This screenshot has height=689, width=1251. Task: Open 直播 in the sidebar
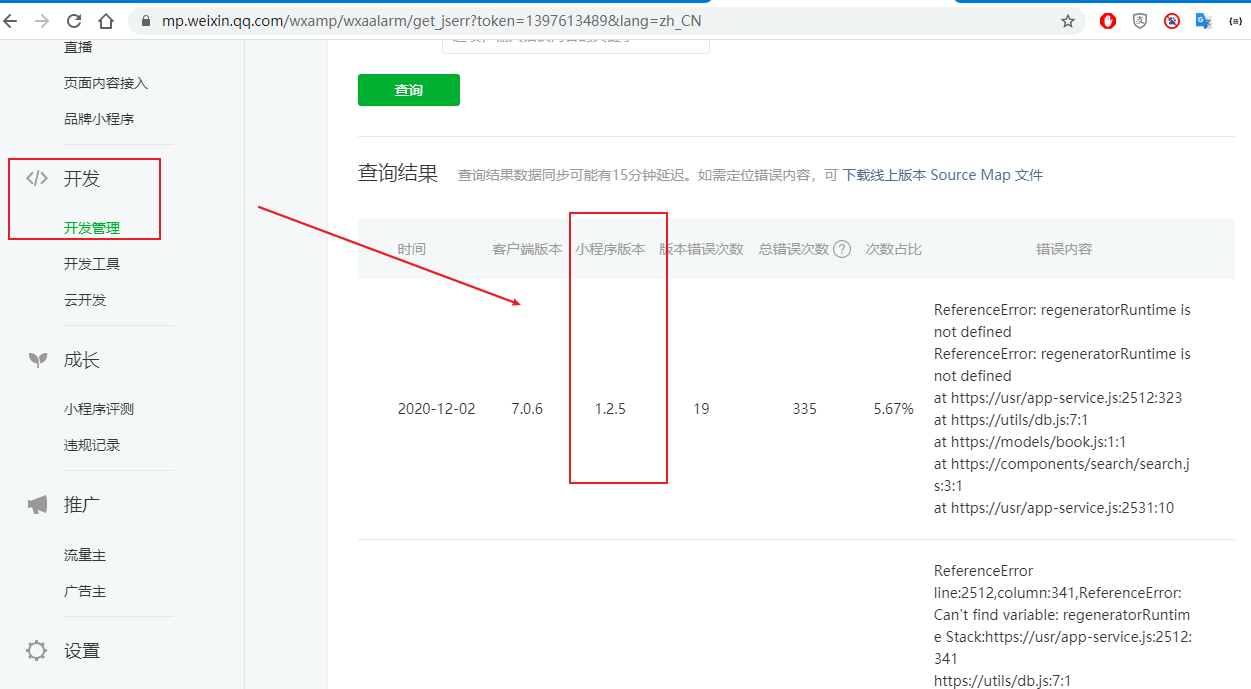point(78,47)
